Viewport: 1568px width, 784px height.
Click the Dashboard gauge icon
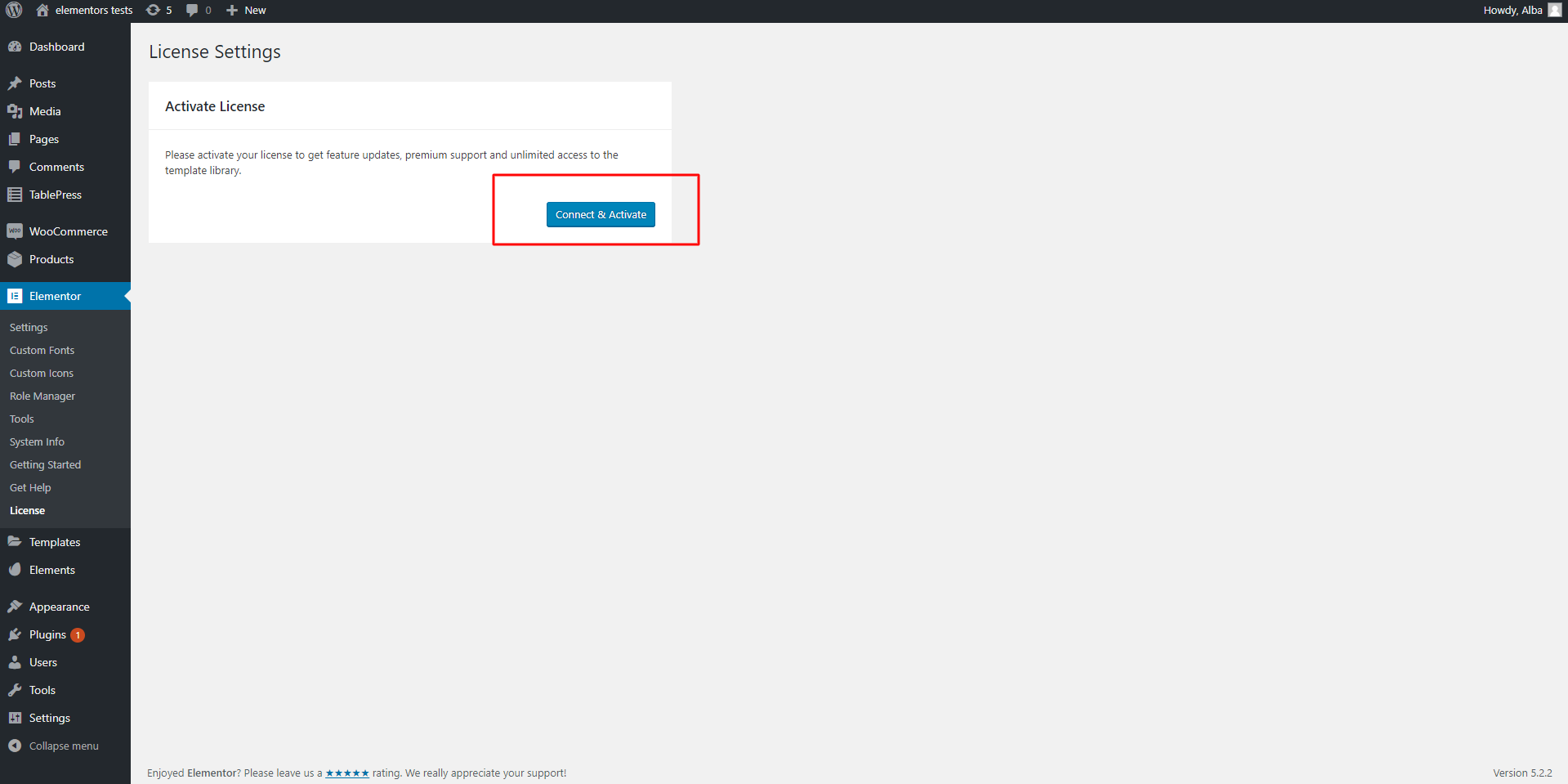click(15, 47)
